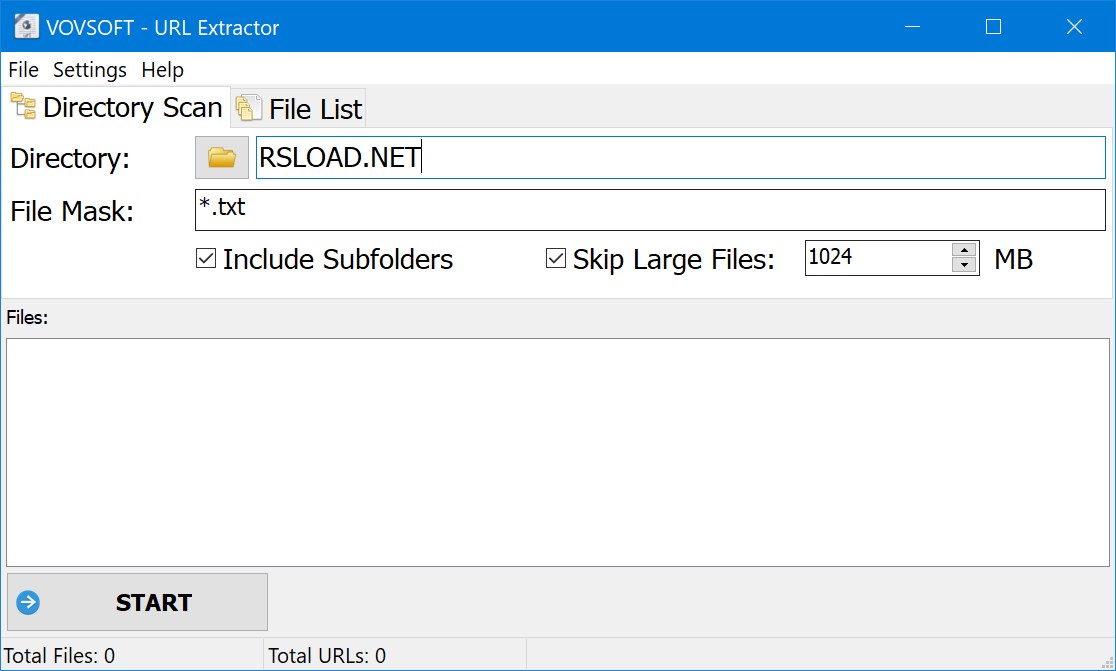Open the Settings menu
Screen dimensions: 1116x671
pyautogui.click(x=89, y=69)
